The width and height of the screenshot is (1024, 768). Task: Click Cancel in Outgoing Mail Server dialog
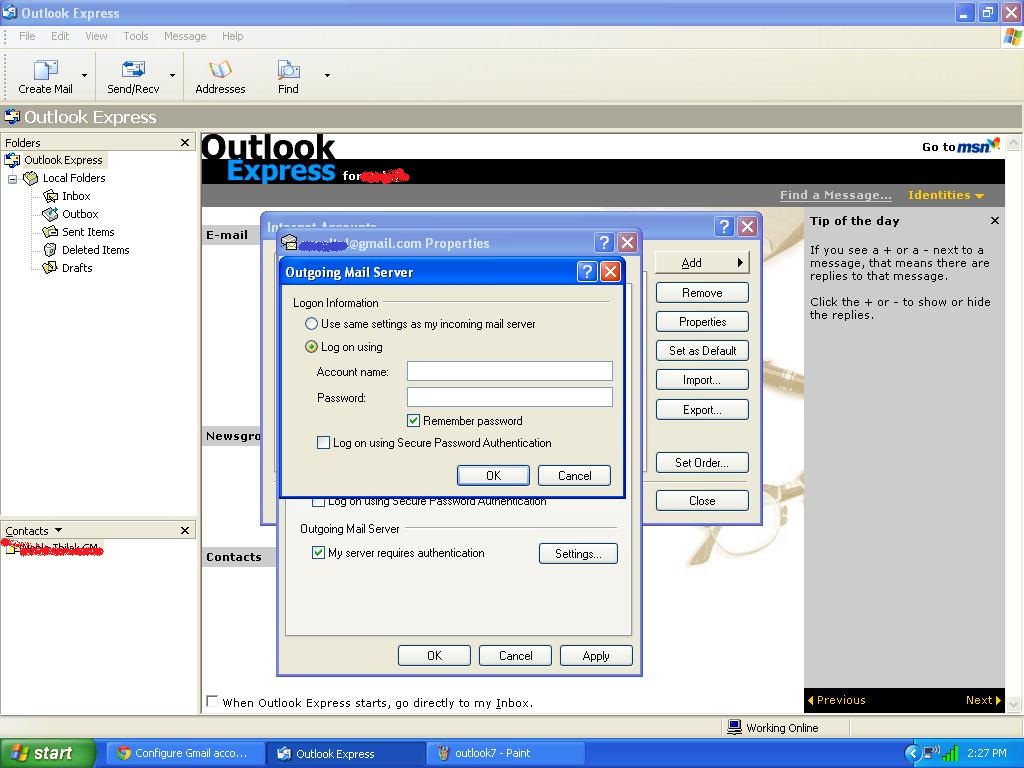(x=574, y=475)
